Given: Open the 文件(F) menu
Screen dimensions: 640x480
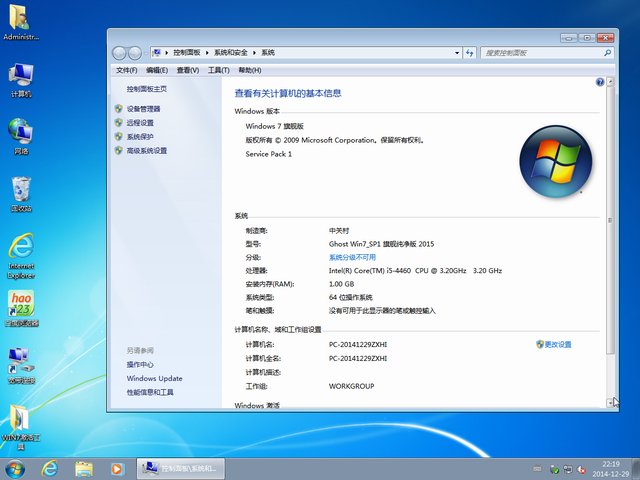Looking at the screenshot, I should pyautogui.click(x=126, y=70).
